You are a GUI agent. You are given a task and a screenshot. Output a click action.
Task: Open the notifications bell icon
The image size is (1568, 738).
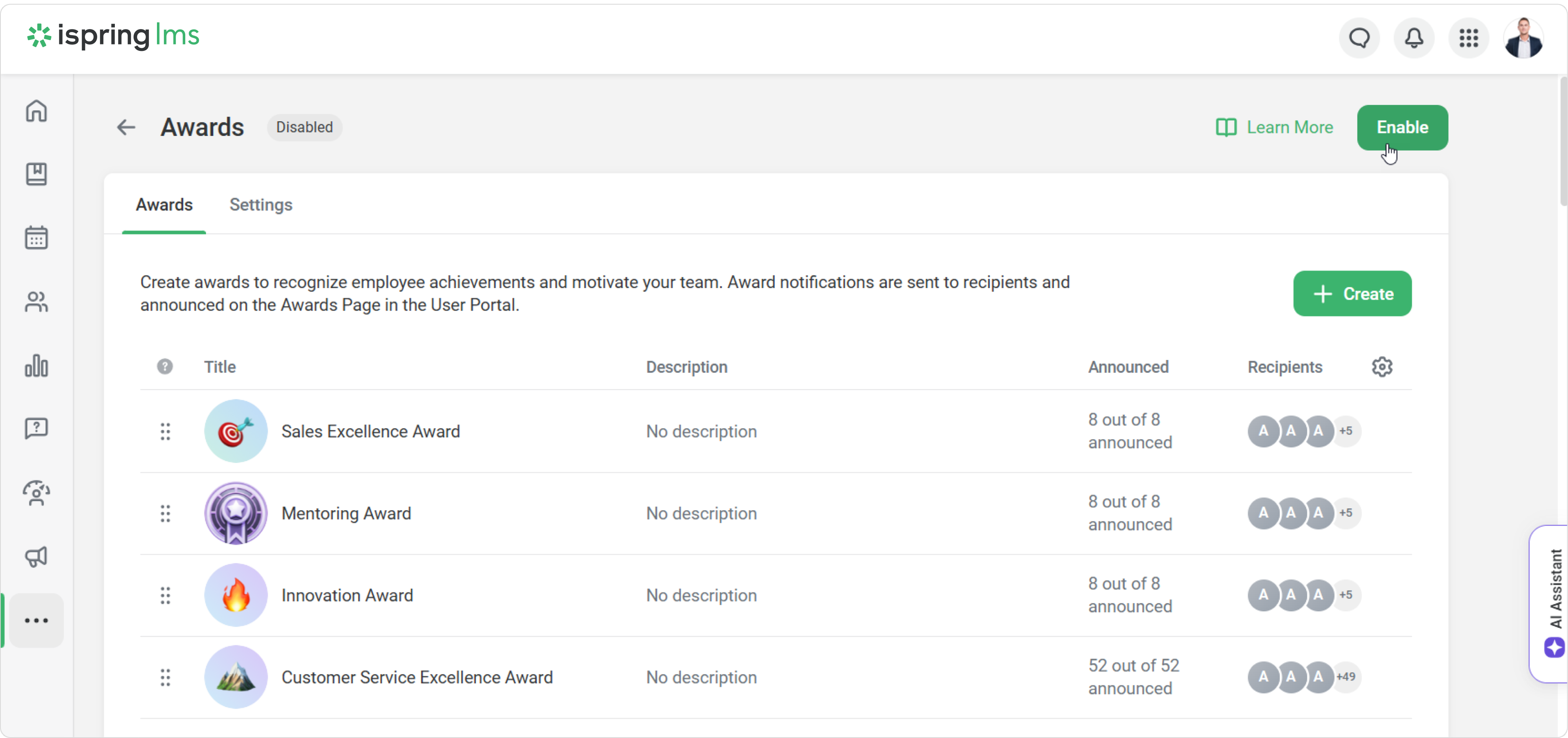coord(1414,38)
